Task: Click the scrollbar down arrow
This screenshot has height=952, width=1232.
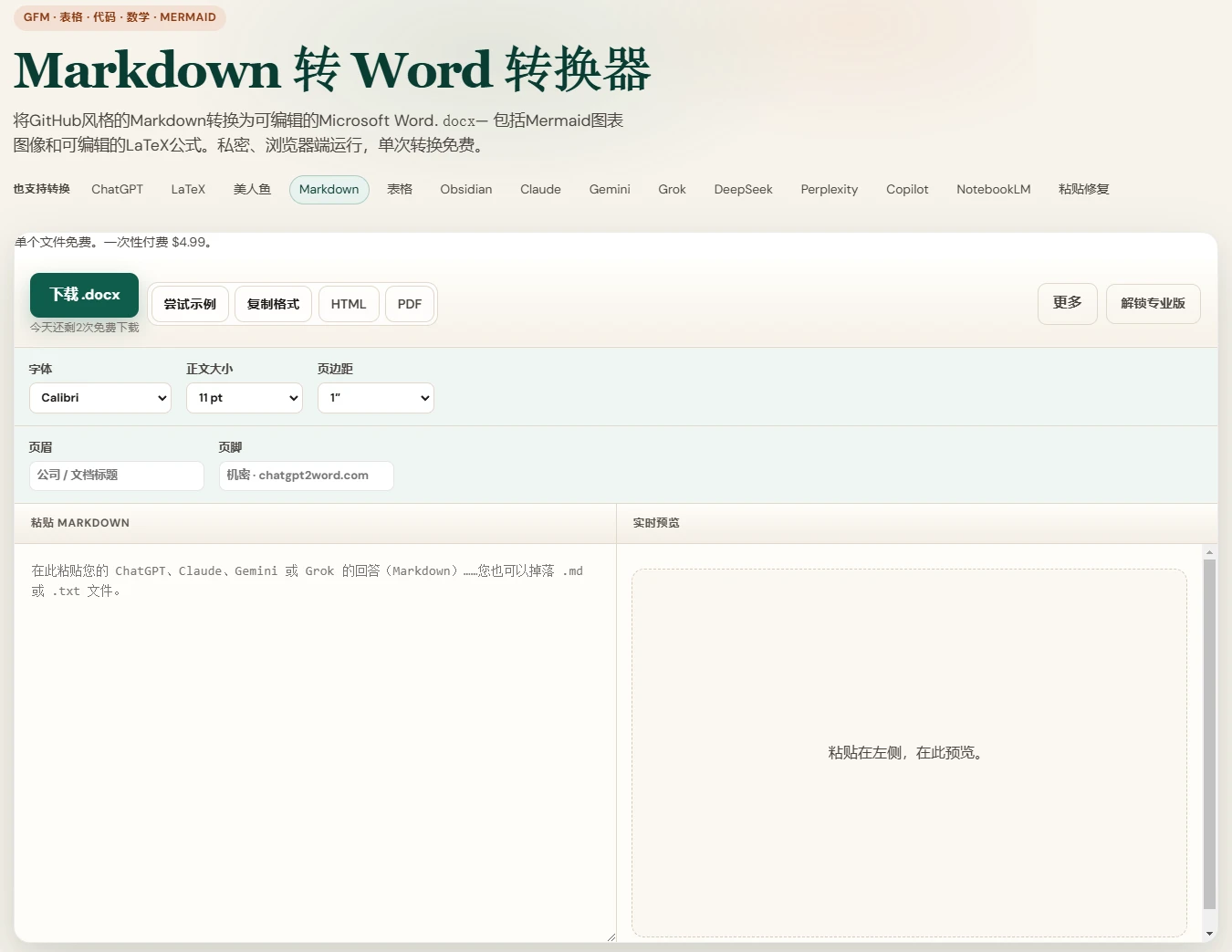Action: 1210,934
